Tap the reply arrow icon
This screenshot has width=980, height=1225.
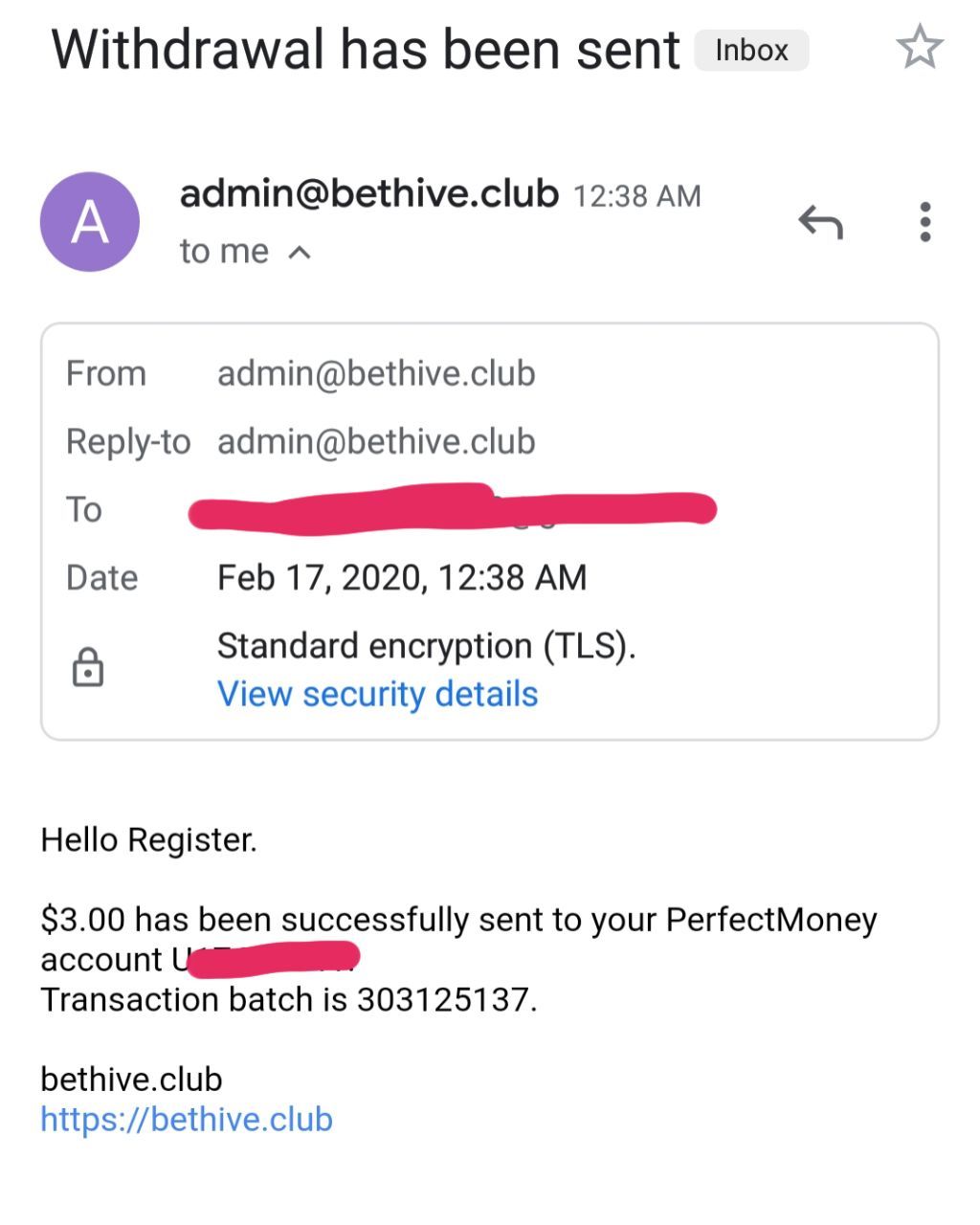[820, 222]
